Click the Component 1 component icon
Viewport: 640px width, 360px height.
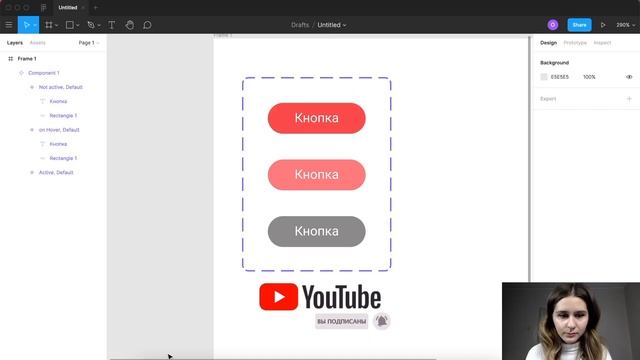pos(21,73)
